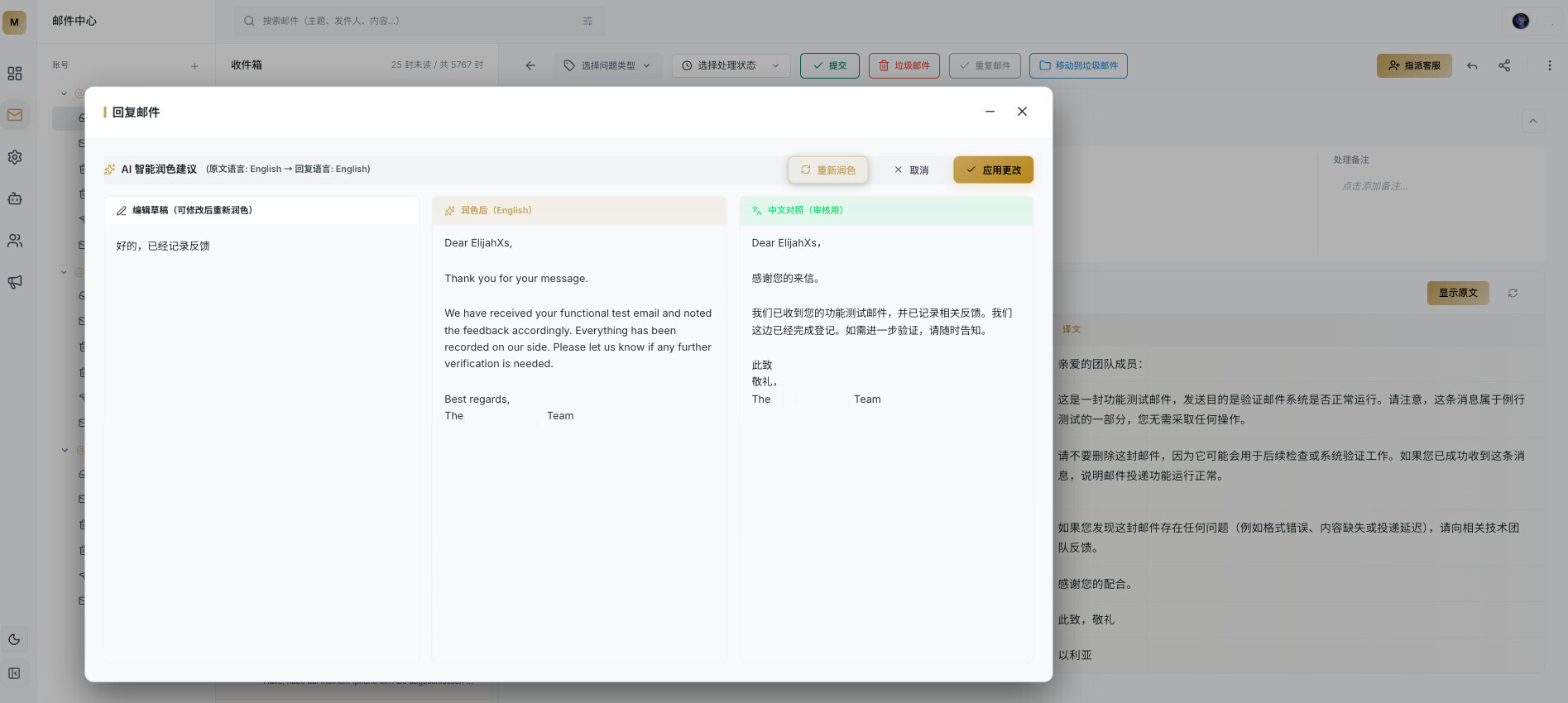Click the 显示原文 button
The height and width of the screenshot is (703, 1568).
pos(1458,293)
